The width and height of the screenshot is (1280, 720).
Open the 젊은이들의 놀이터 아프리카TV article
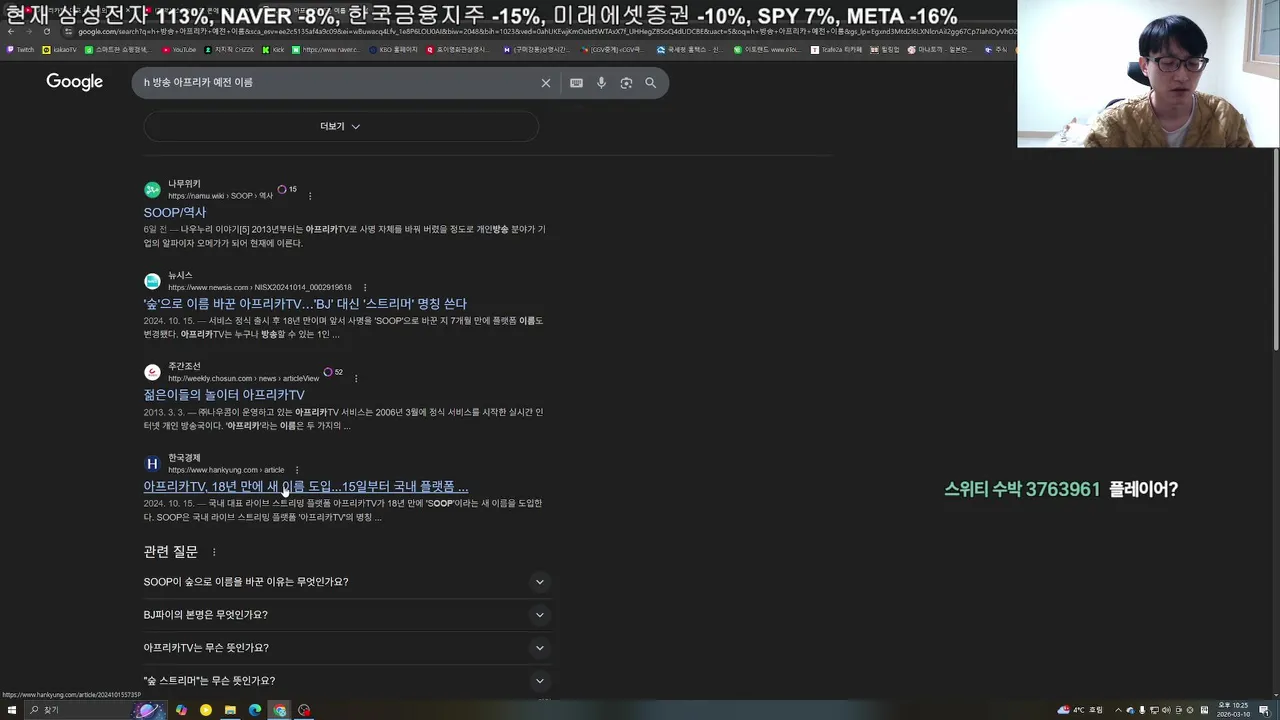(224, 395)
